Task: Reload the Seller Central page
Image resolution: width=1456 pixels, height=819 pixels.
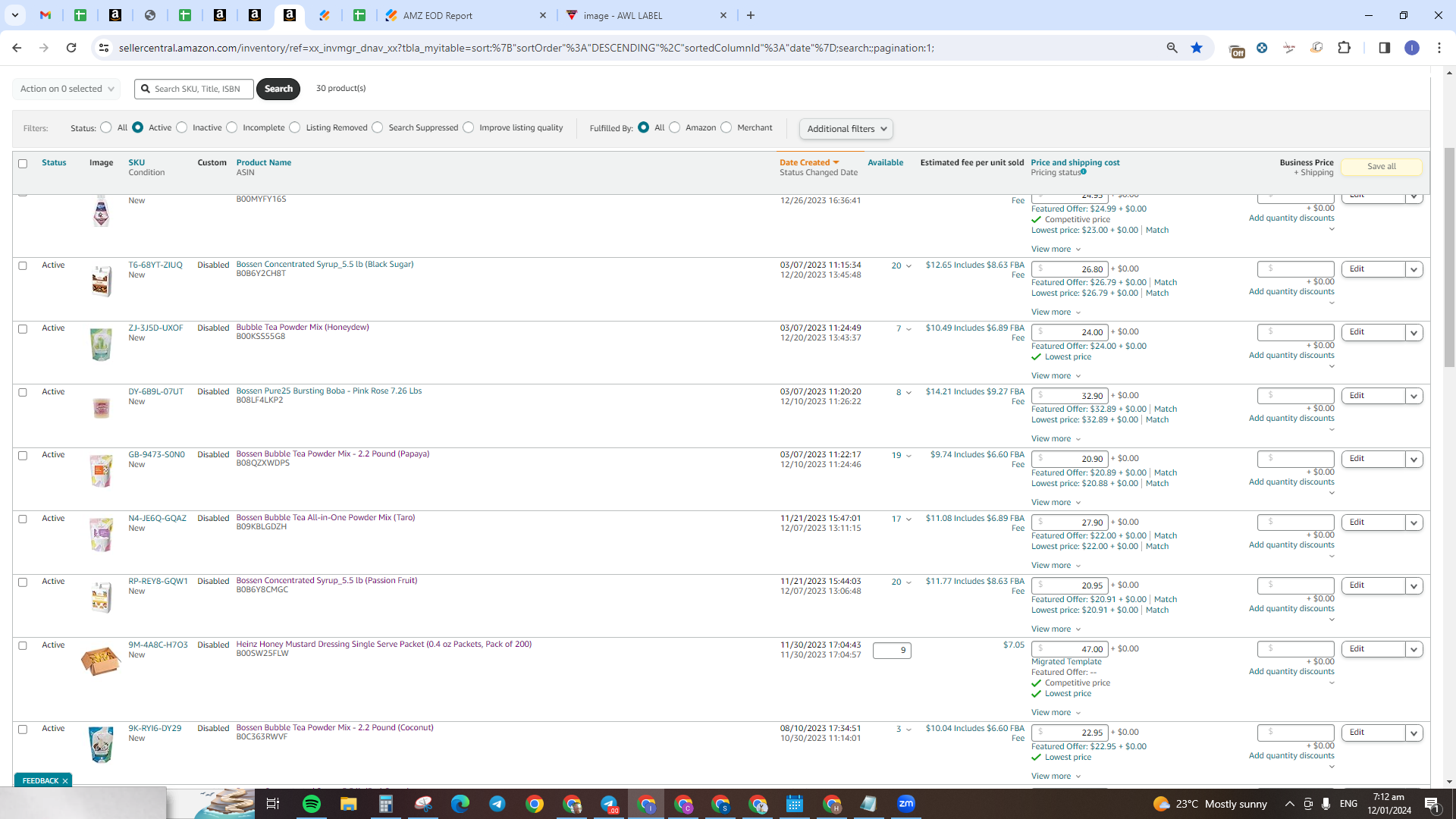Action: pos(71,48)
